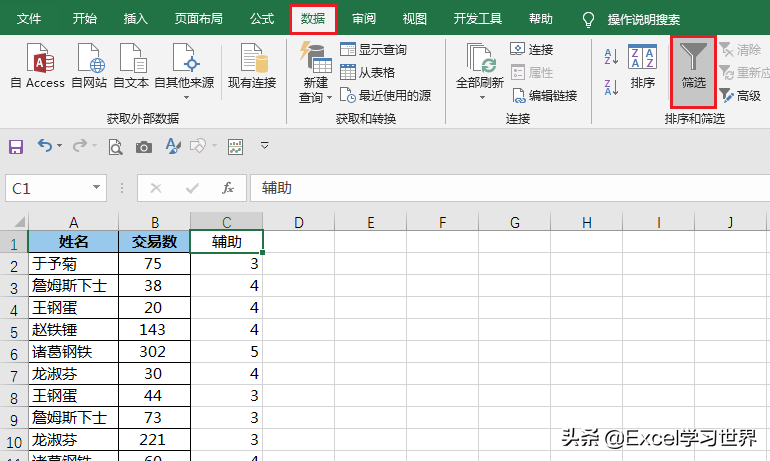The height and width of the screenshot is (461, 770).
Task: Click the 自文本 import icon
Action: [x=131, y=66]
